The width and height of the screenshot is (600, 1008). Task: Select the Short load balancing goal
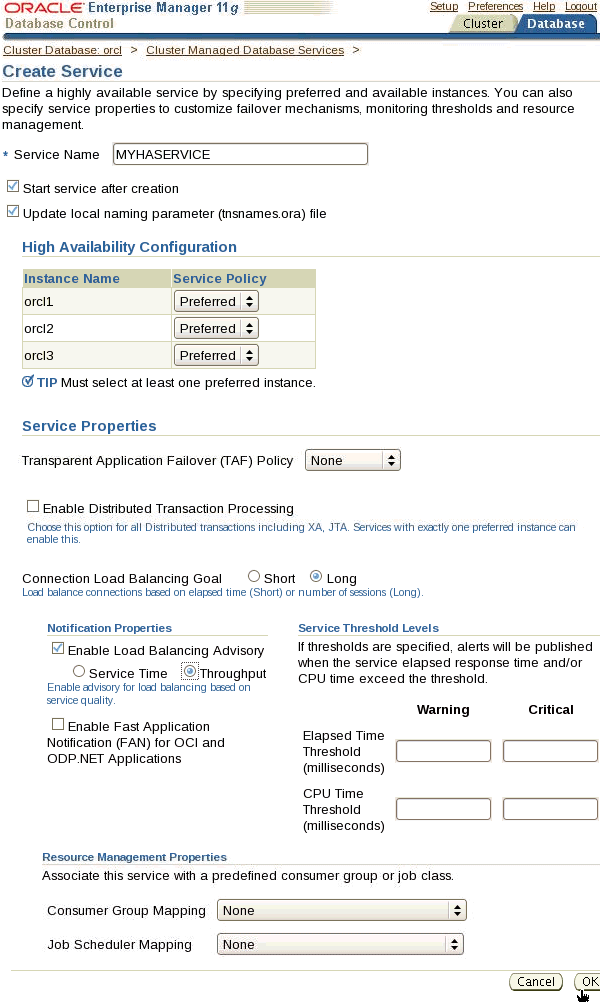tap(254, 576)
